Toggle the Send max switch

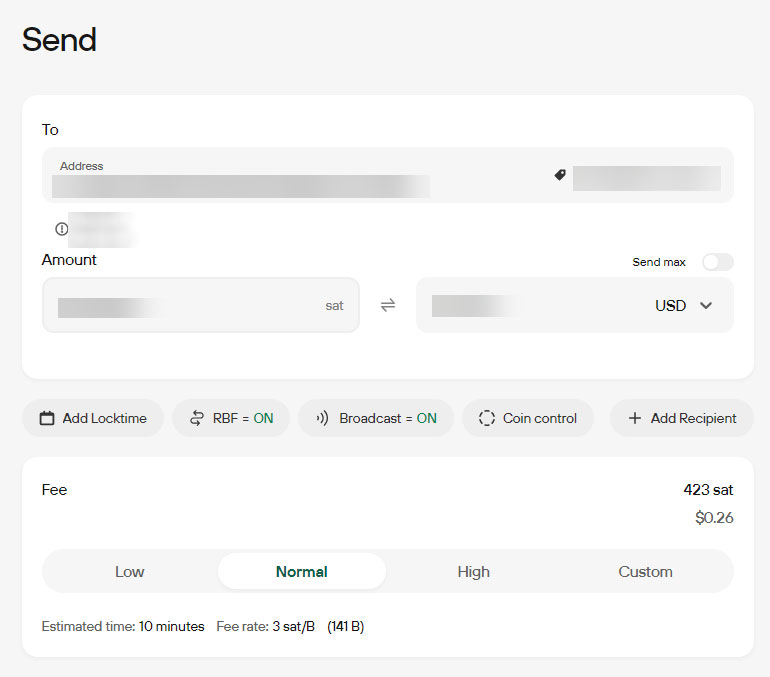point(717,262)
